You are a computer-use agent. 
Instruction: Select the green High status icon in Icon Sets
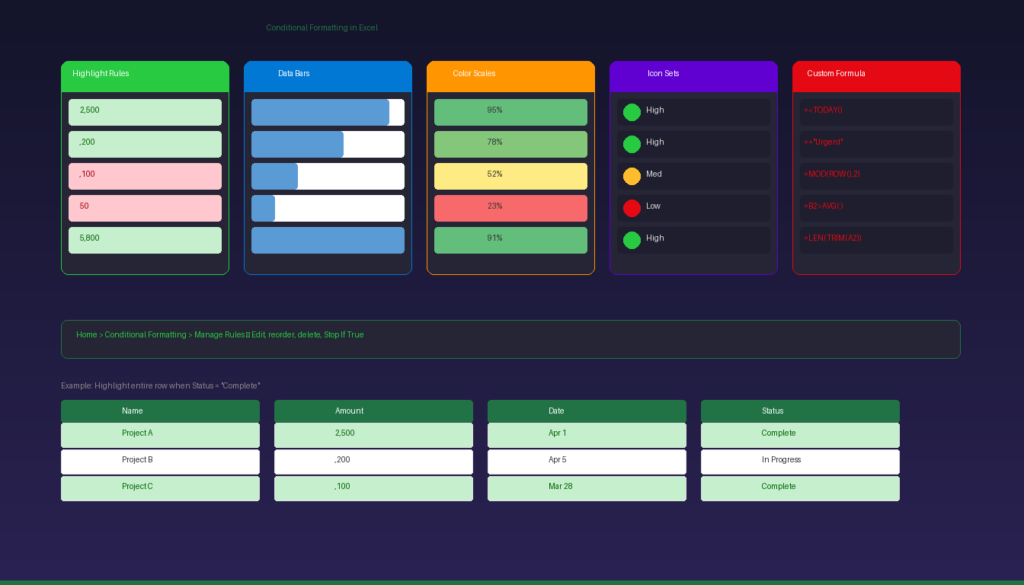[631, 111]
